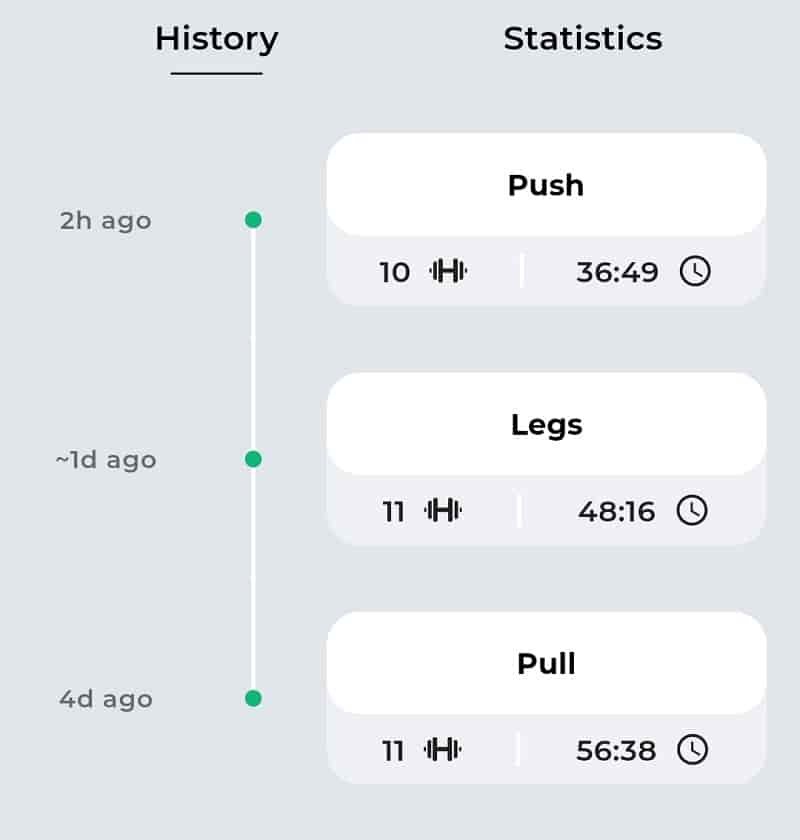Click the clock icon next to 56:38

point(692,749)
